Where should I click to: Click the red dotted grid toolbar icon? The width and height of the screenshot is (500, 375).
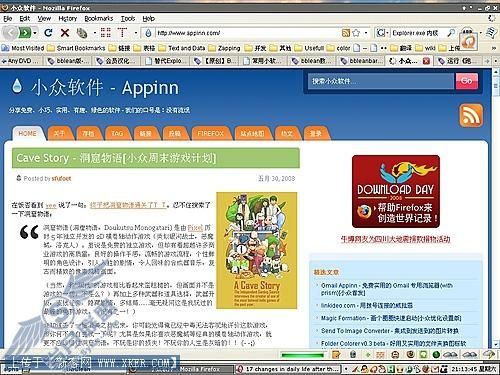(106, 32)
